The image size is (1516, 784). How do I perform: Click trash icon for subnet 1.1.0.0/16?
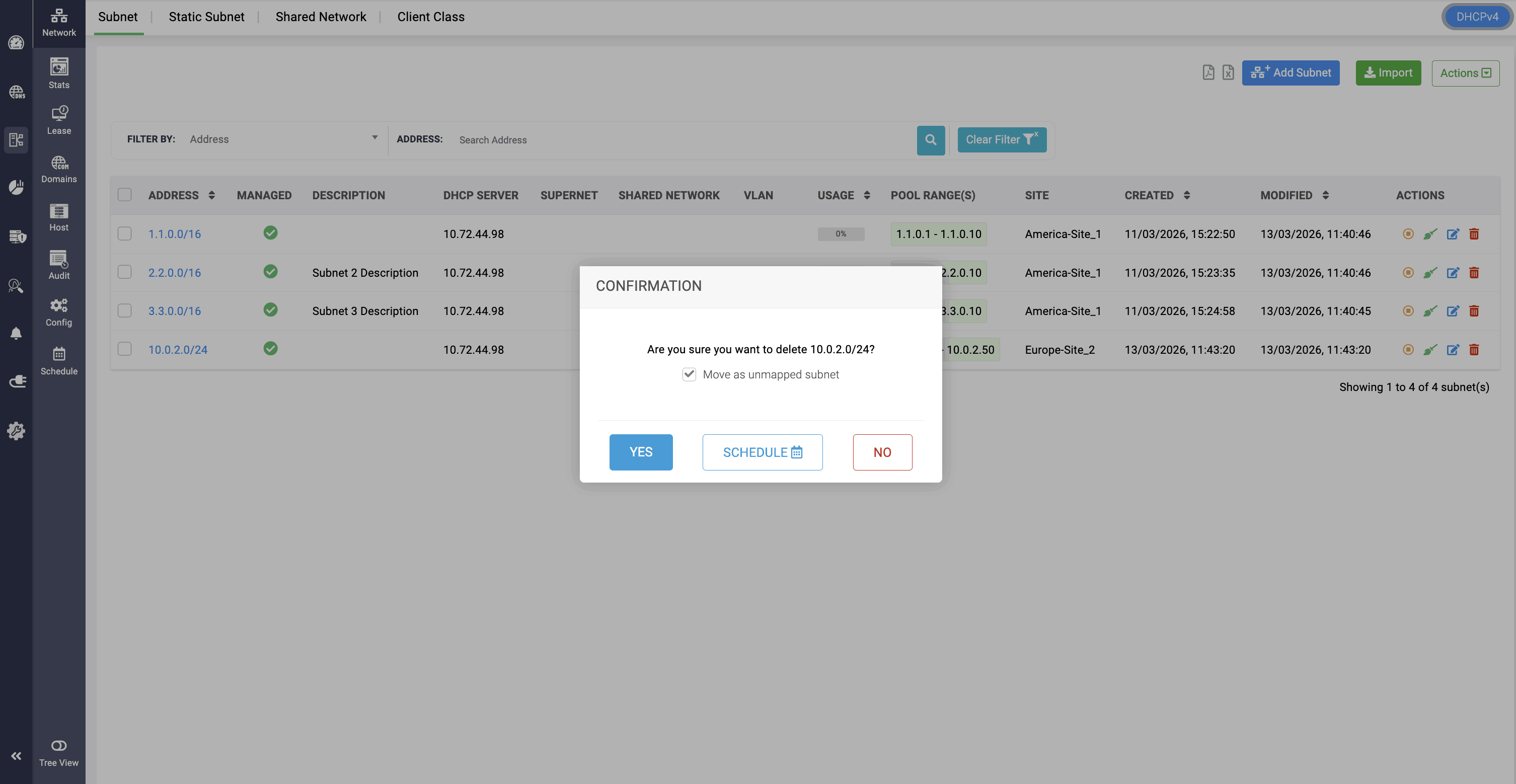(1474, 234)
